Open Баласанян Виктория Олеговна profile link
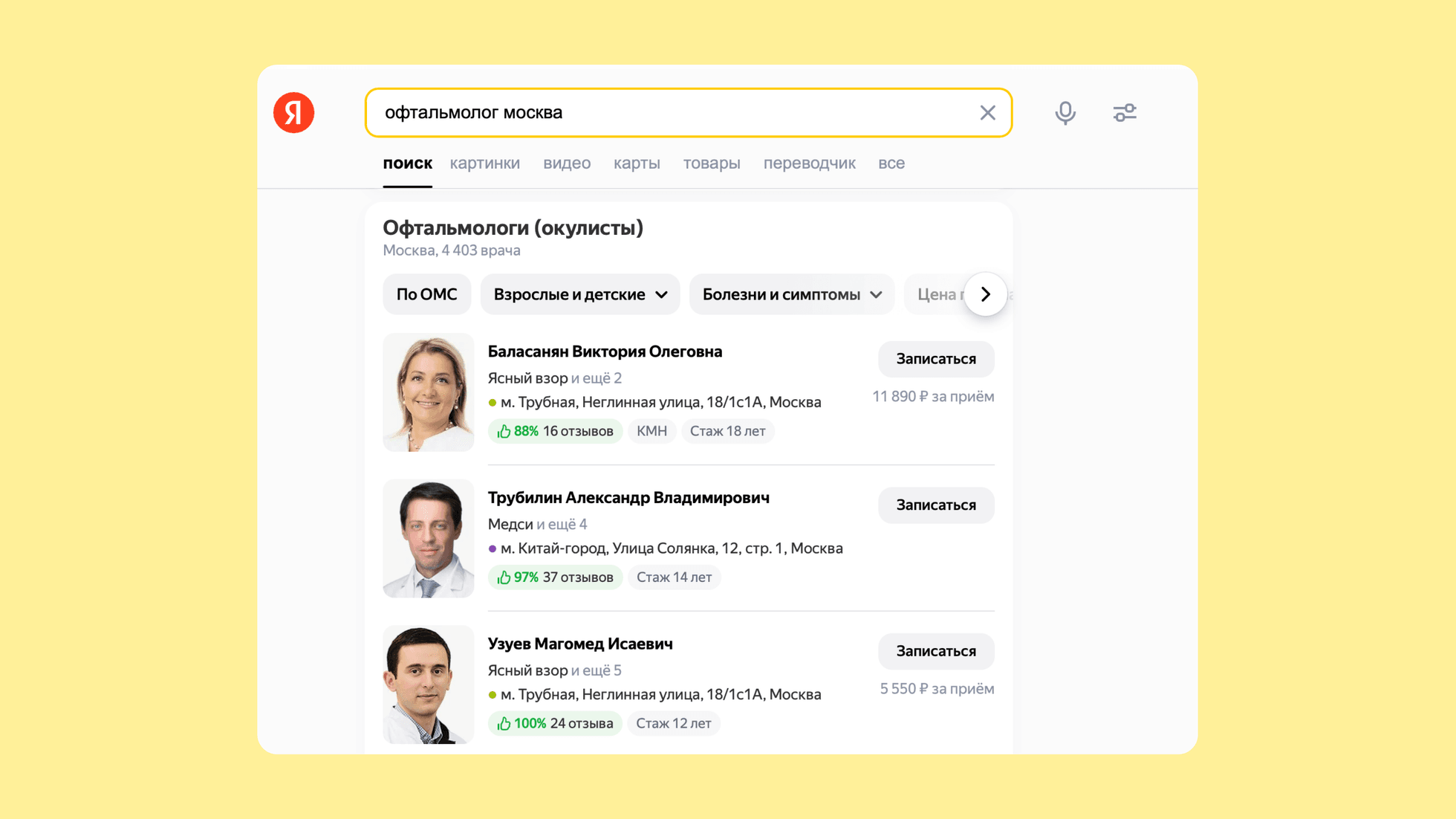Image resolution: width=1456 pixels, height=819 pixels. pos(605,352)
